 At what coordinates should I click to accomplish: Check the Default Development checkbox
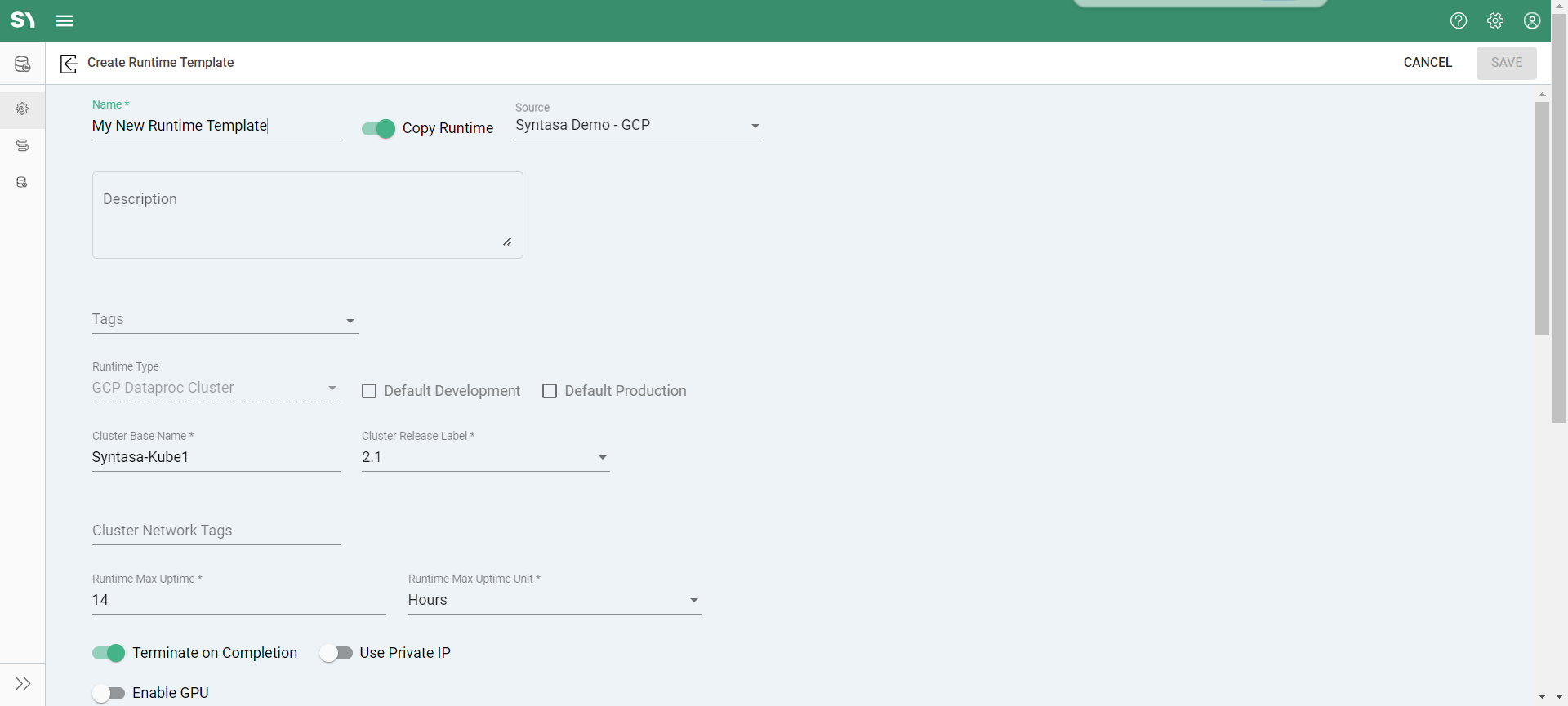[369, 391]
